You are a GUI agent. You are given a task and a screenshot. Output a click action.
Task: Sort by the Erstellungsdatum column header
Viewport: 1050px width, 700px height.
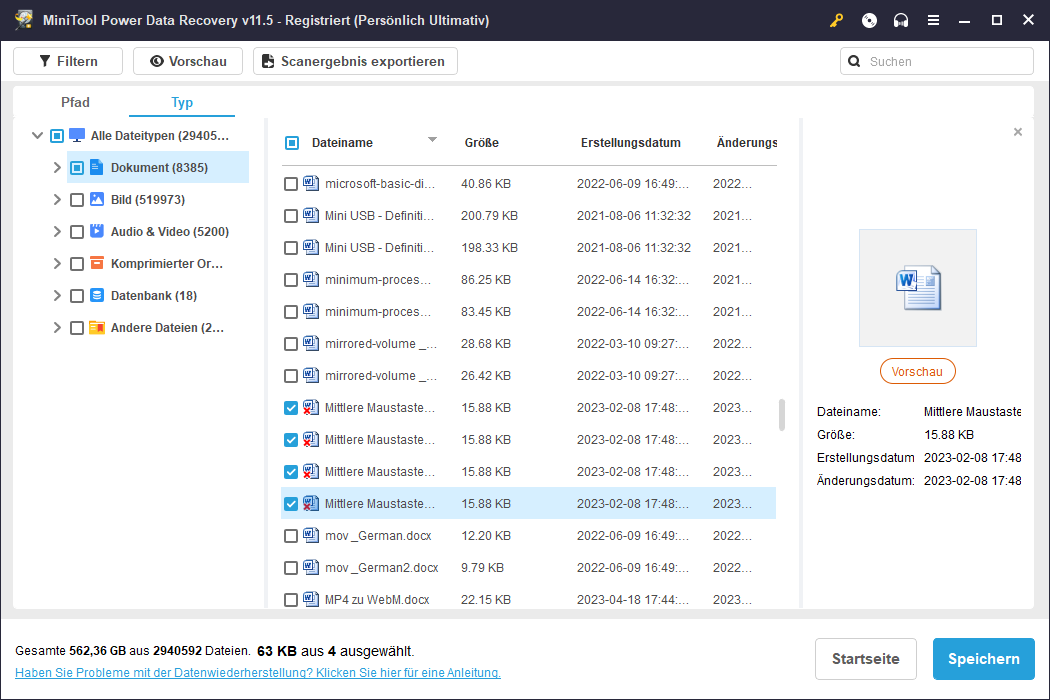click(x=630, y=143)
